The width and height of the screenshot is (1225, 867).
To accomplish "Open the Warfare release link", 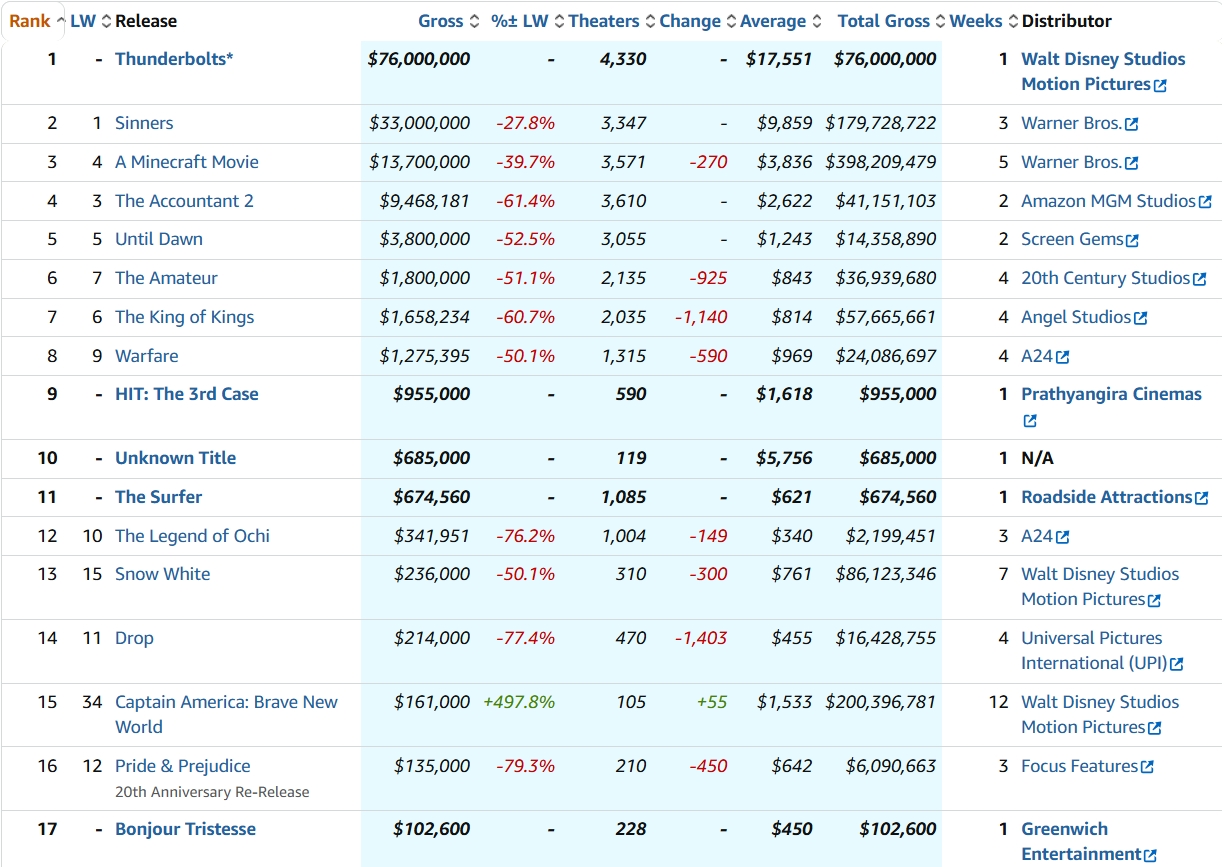I will (147, 356).
